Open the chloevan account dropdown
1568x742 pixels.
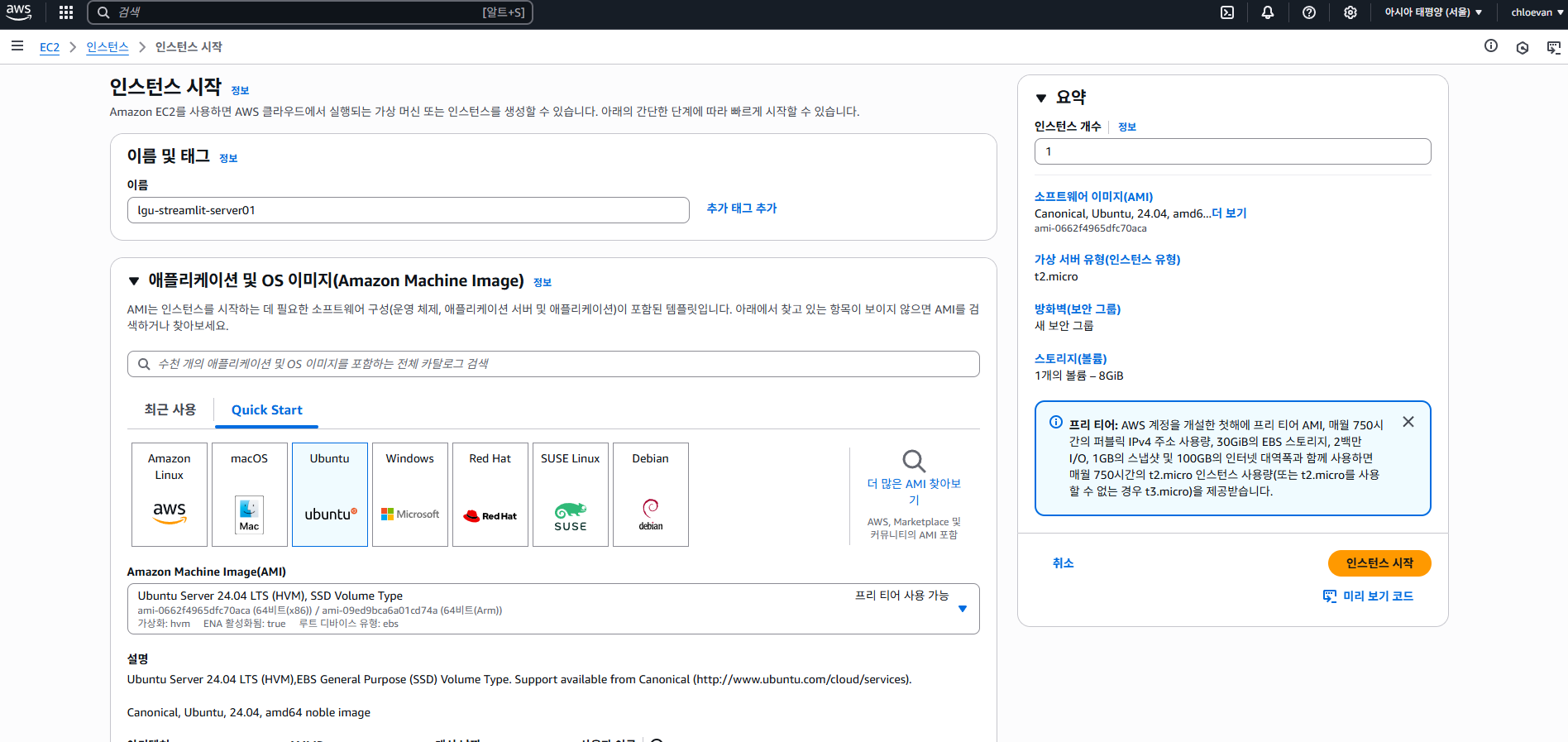tap(1537, 12)
